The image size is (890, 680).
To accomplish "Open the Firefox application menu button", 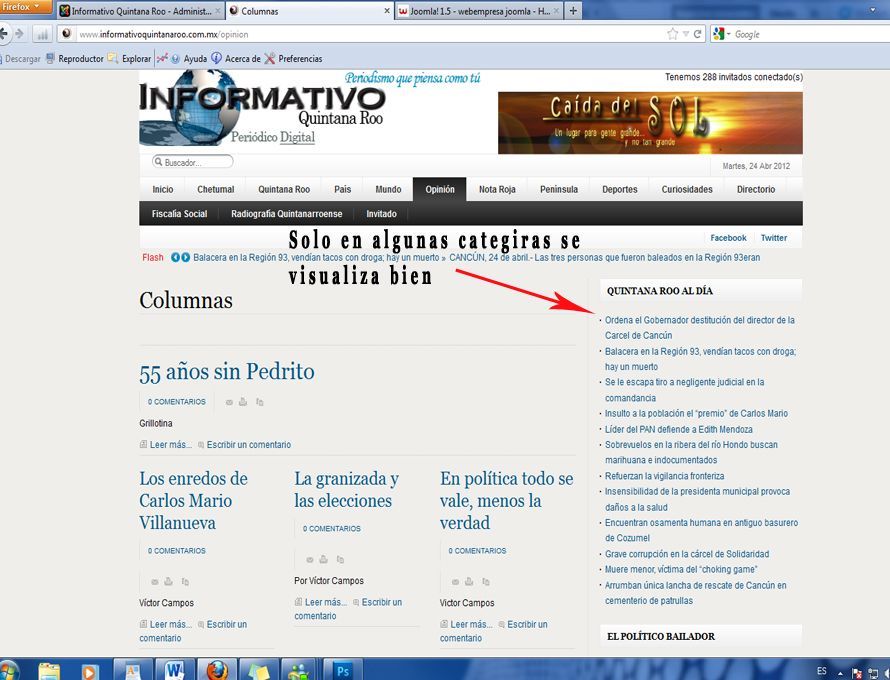I will [x=26, y=7].
